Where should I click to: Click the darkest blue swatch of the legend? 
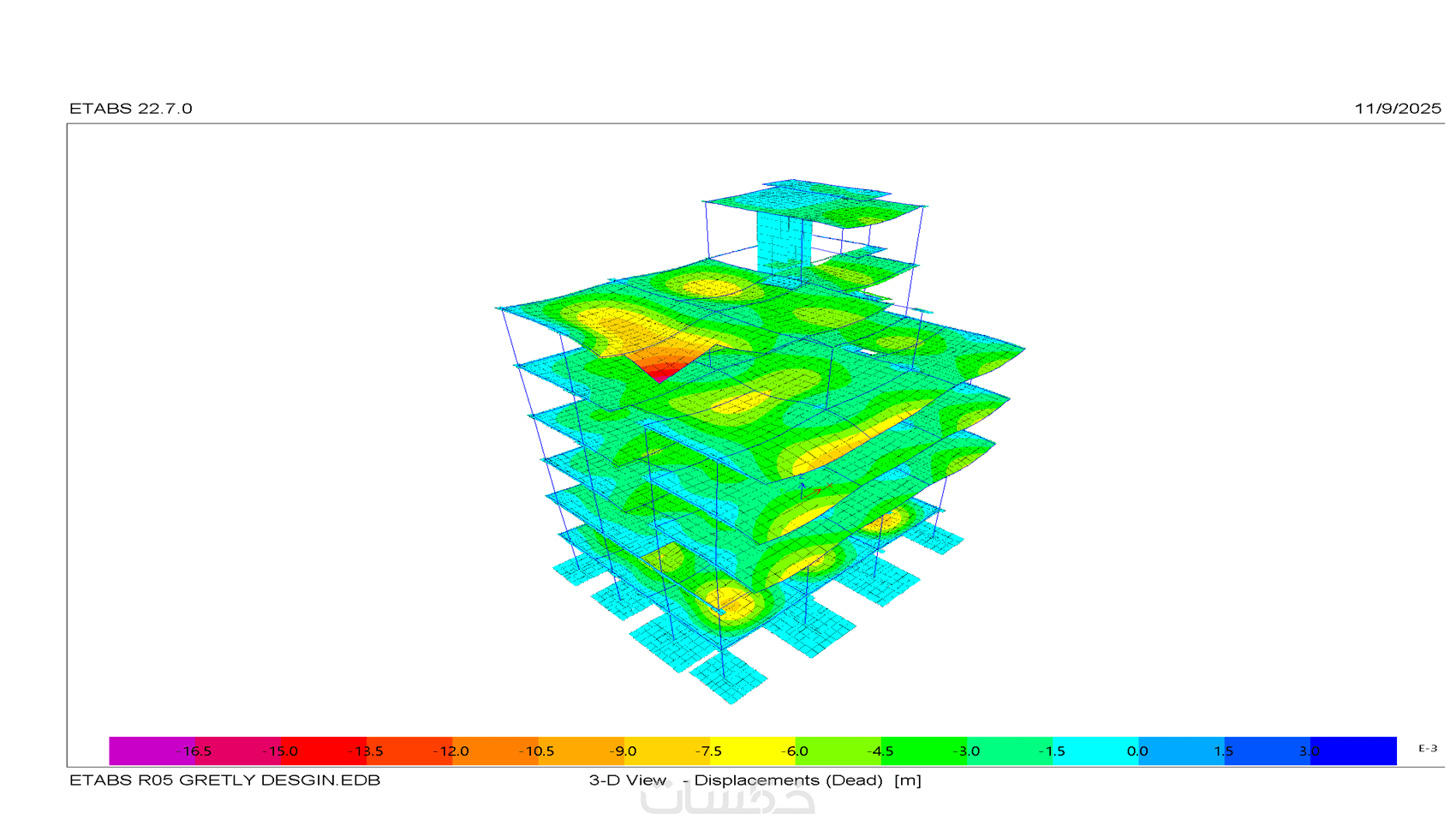pyautogui.click(x=1353, y=750)
